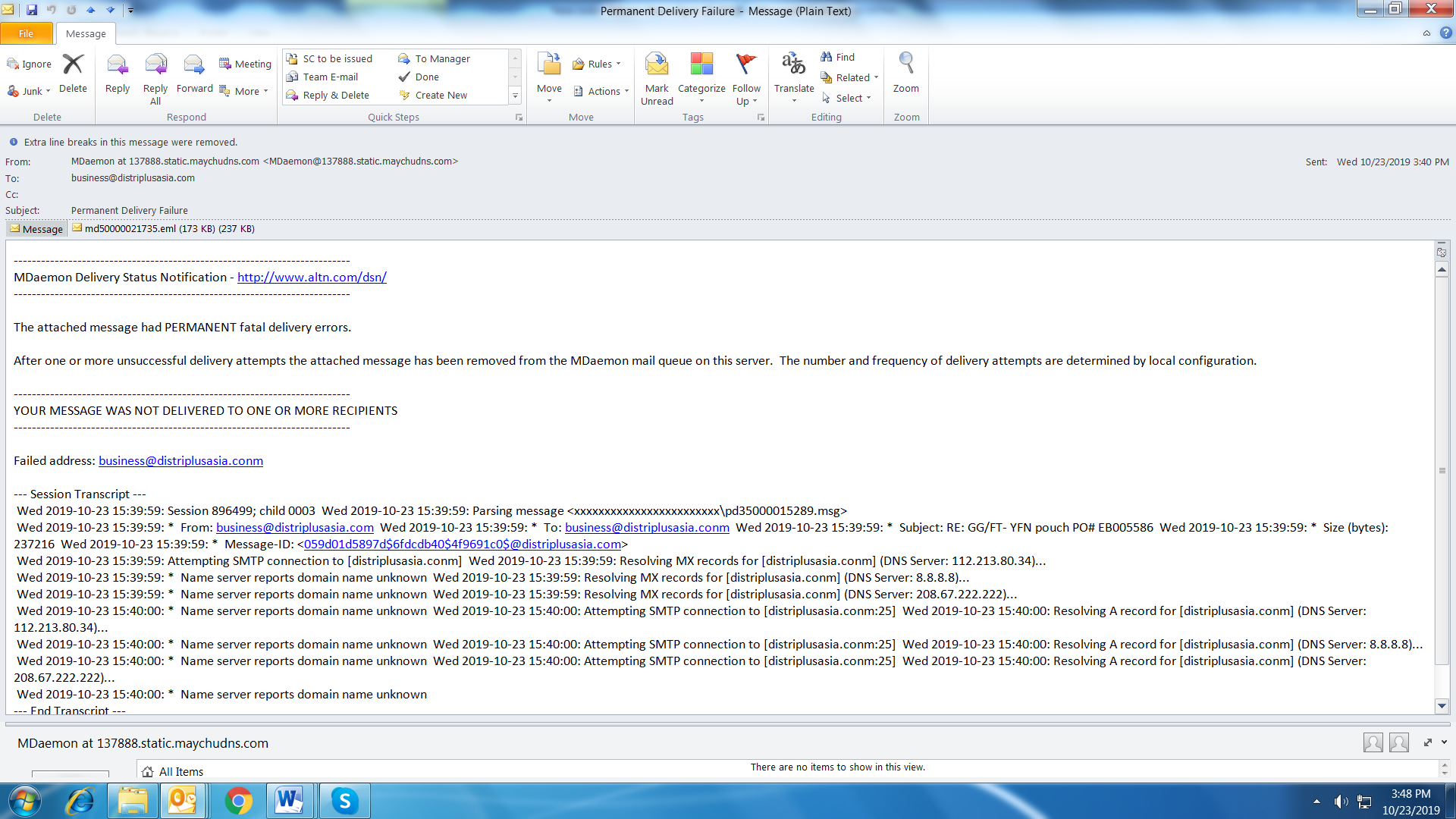
Task: Select the Message ribbon tab
Action: (x=86, y=33)
